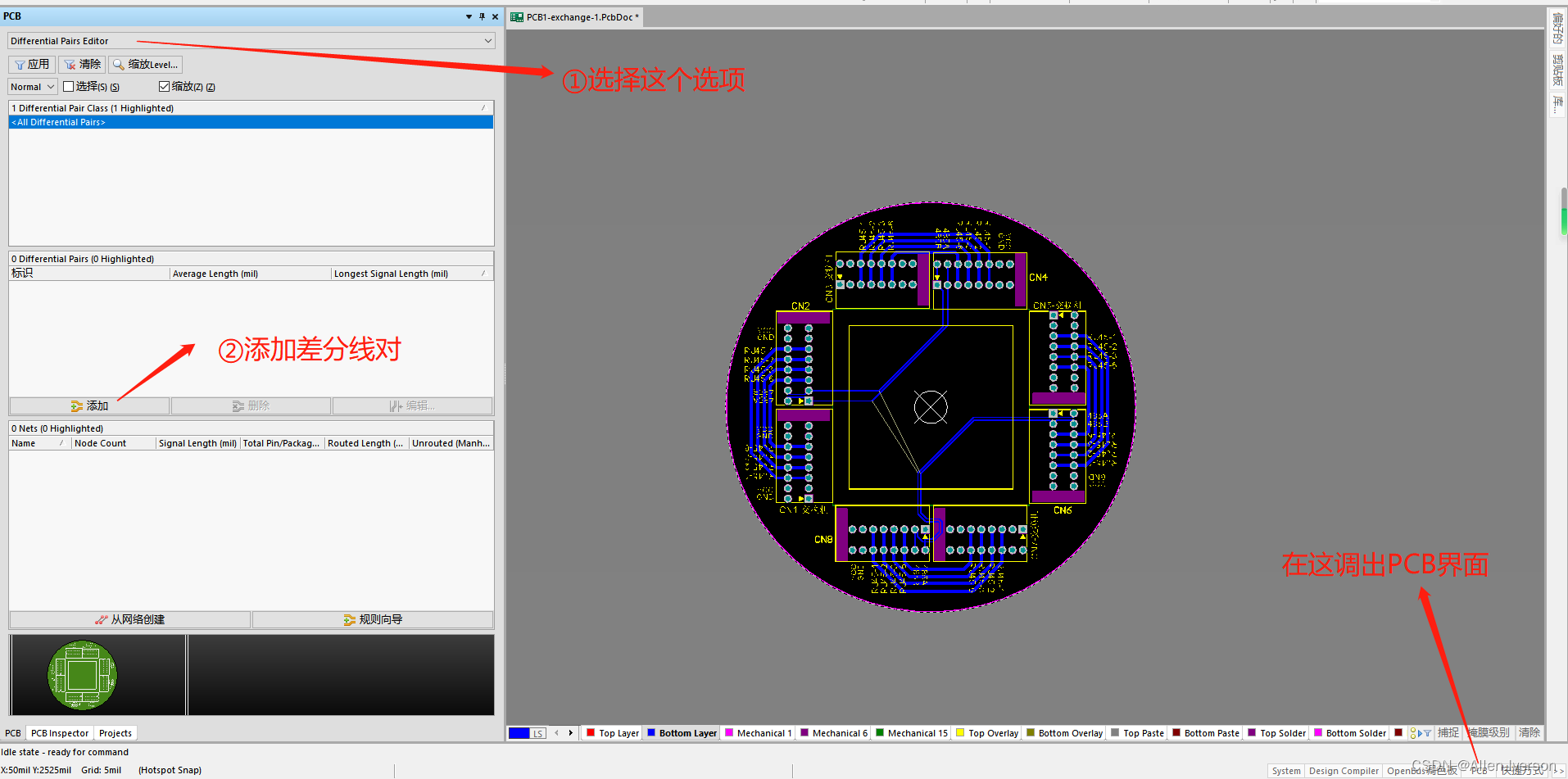The width and height of the screenshot is (1568, 779).
Task: Switch to the Bottom Layer tab
Action: 682,733
